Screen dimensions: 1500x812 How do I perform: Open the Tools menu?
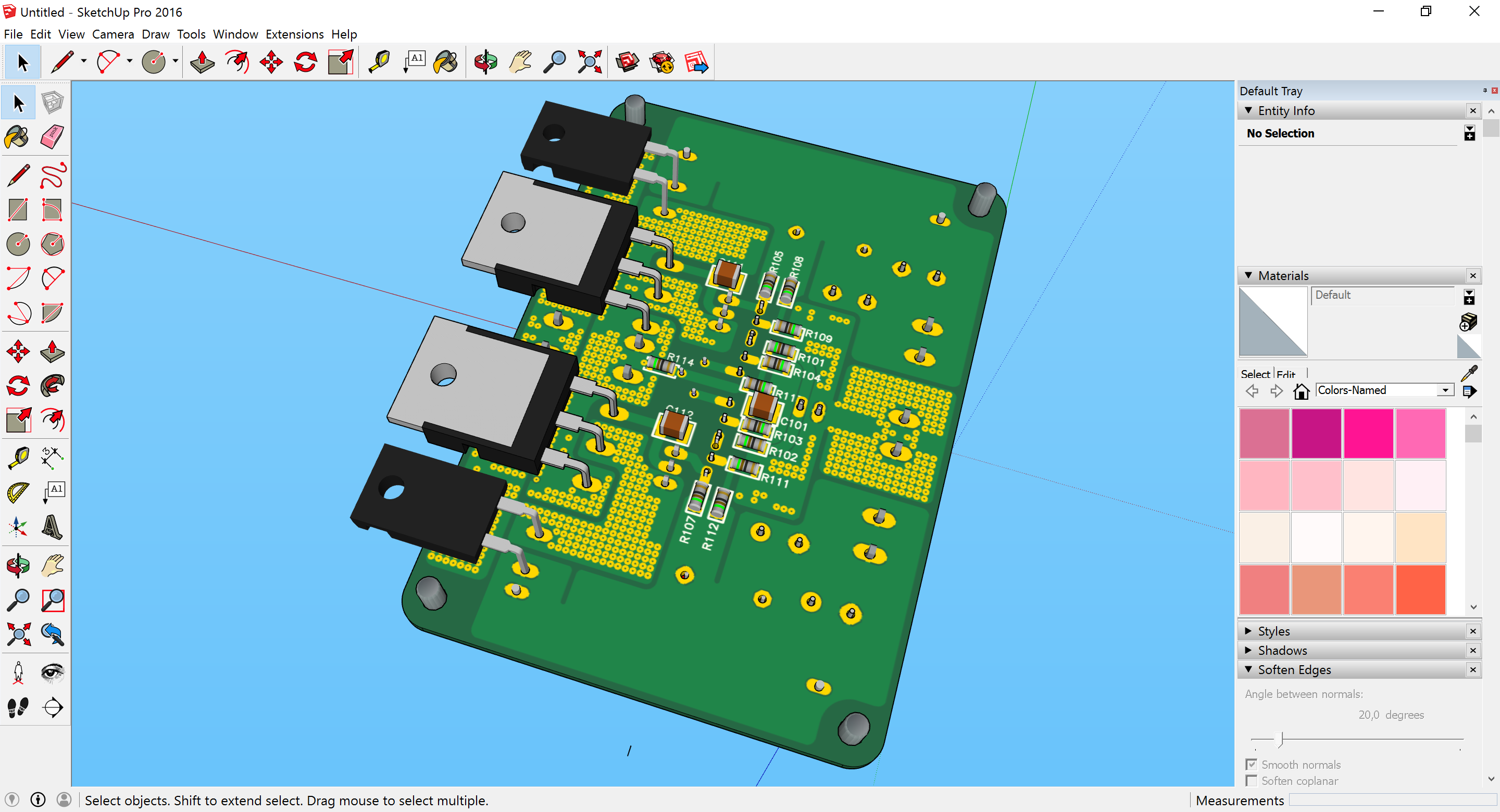[191, 34]
